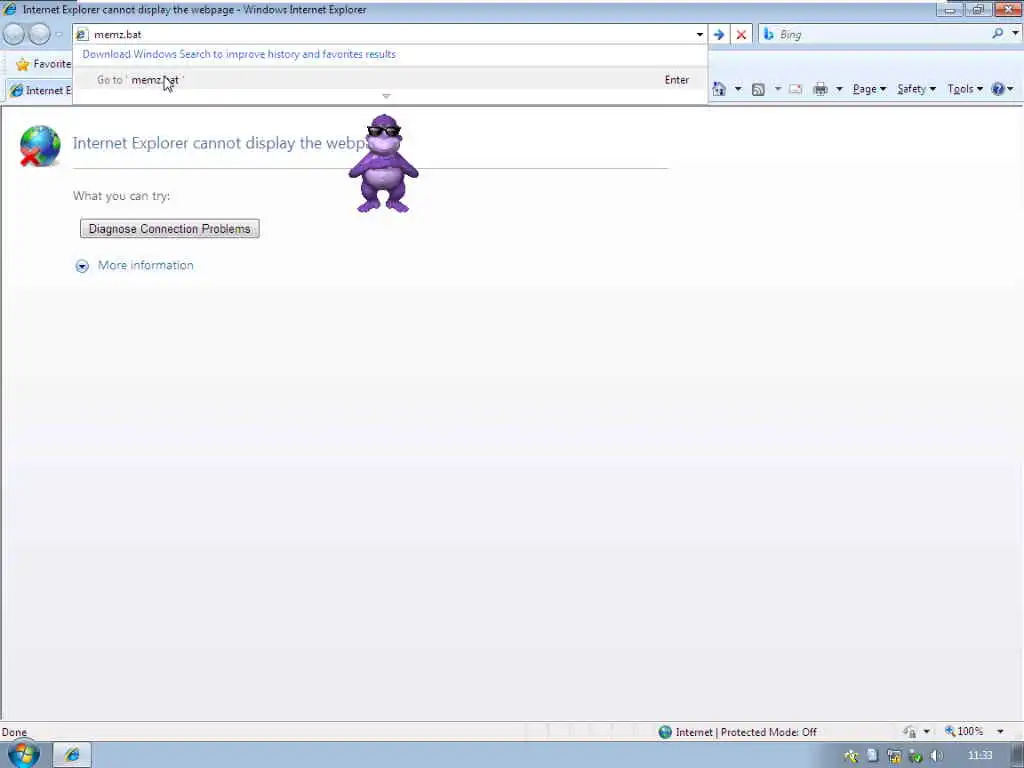Click the page icon in address bar
Screen dimensions: 1024x768
82,35
